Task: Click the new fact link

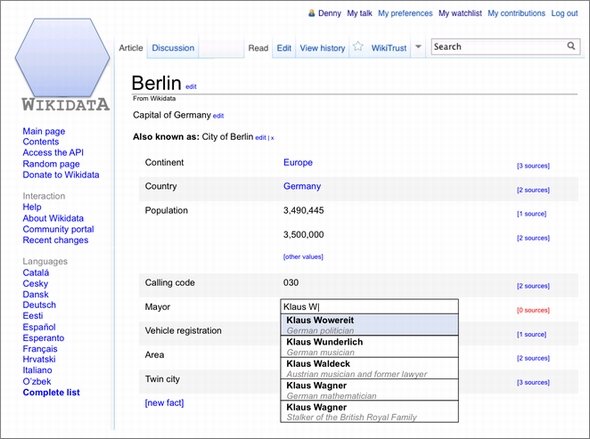Action: tap(164, 403)
